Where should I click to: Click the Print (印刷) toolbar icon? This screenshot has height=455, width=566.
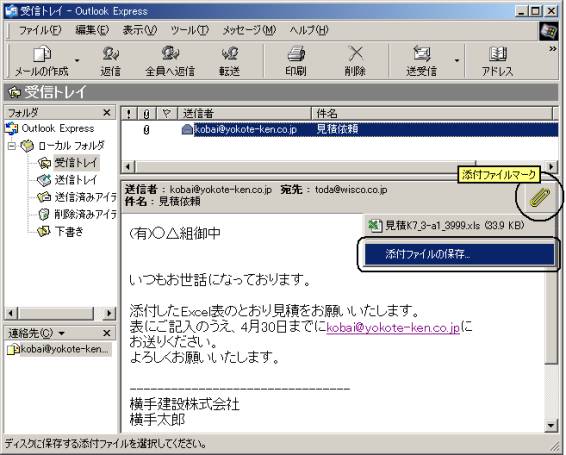[296, 61]
